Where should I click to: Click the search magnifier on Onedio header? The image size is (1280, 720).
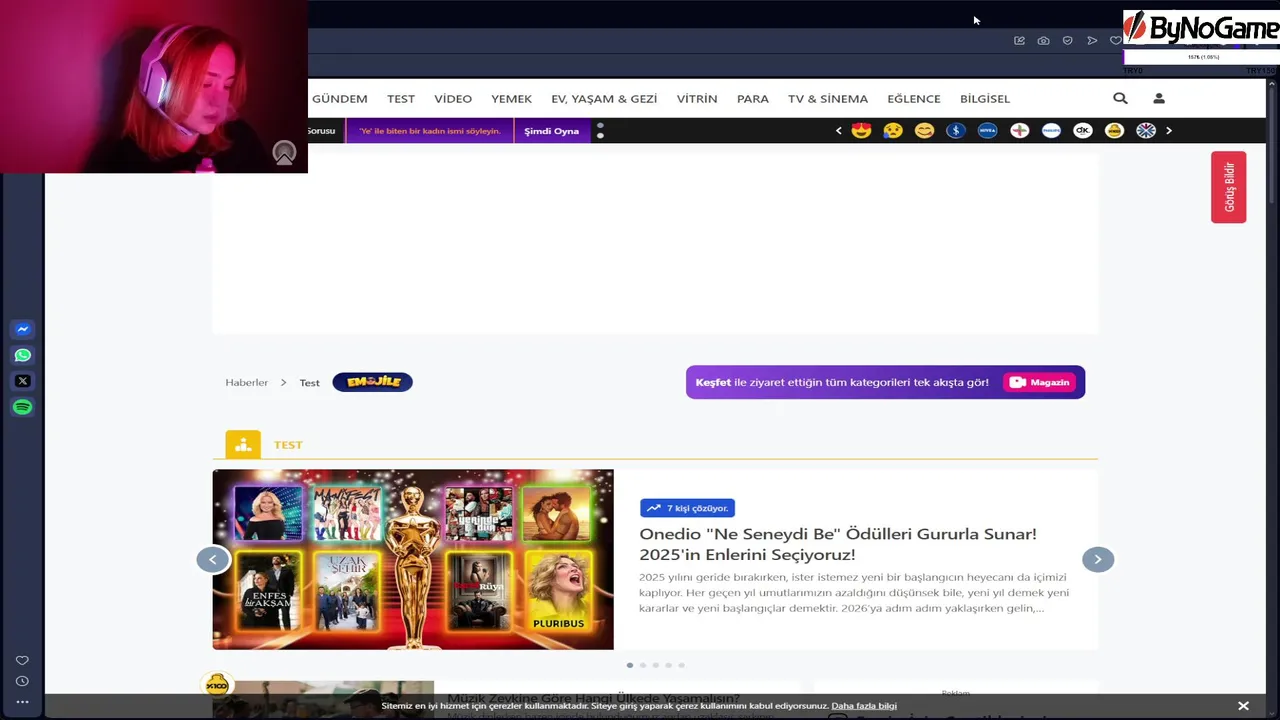coord(1120,98)
